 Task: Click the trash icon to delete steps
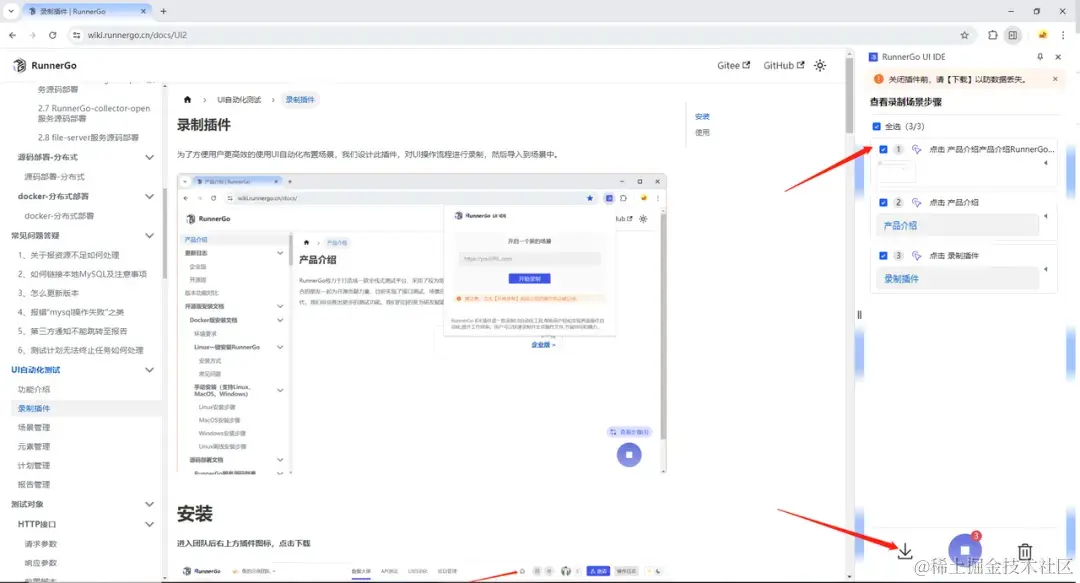pyautogui.click(x=1025, y=551)
